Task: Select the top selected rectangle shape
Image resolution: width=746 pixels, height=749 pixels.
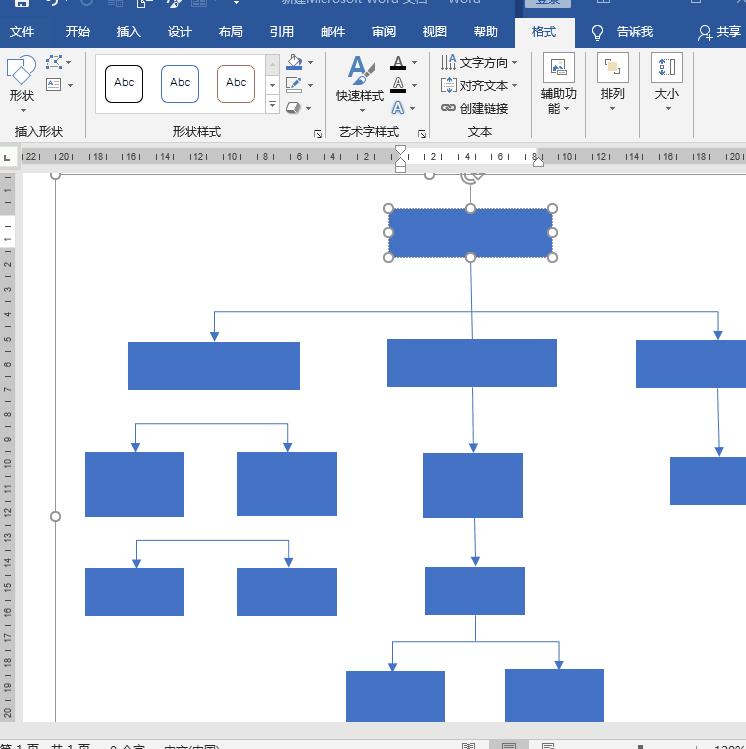Action: point(470,233)
